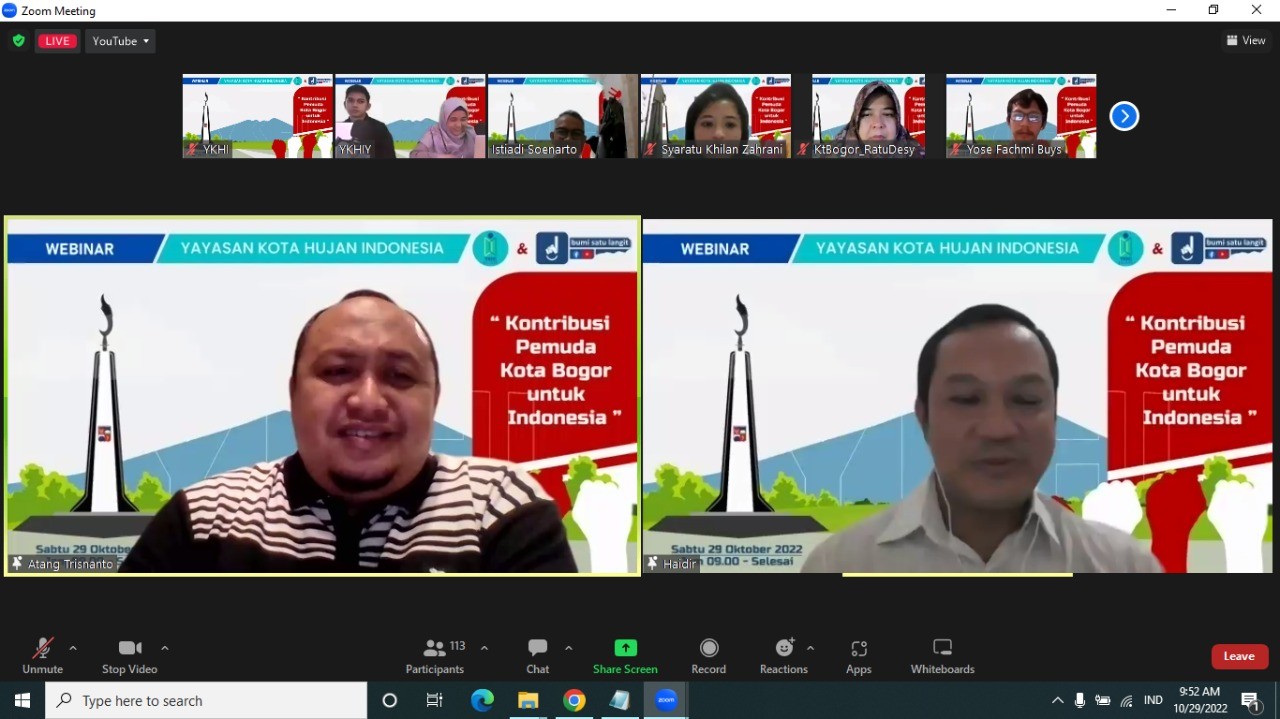
Task: Click the green Share Screen icon
Action: (x=625, y=648)
